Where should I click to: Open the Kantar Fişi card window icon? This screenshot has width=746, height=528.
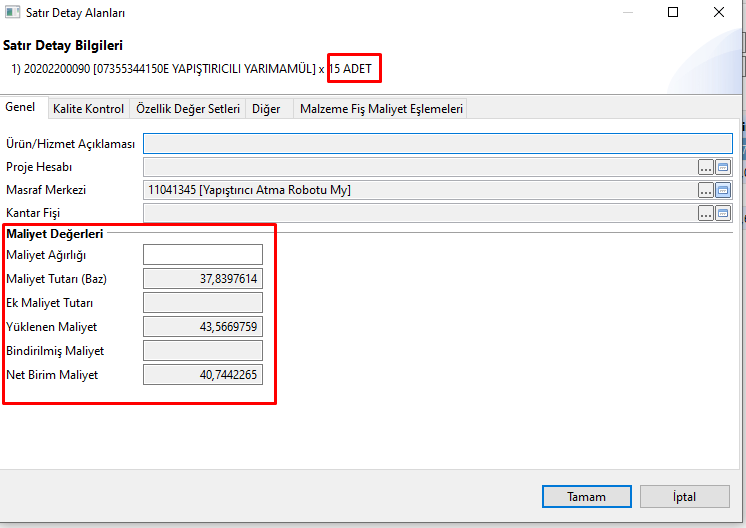(x=723, y=213)
